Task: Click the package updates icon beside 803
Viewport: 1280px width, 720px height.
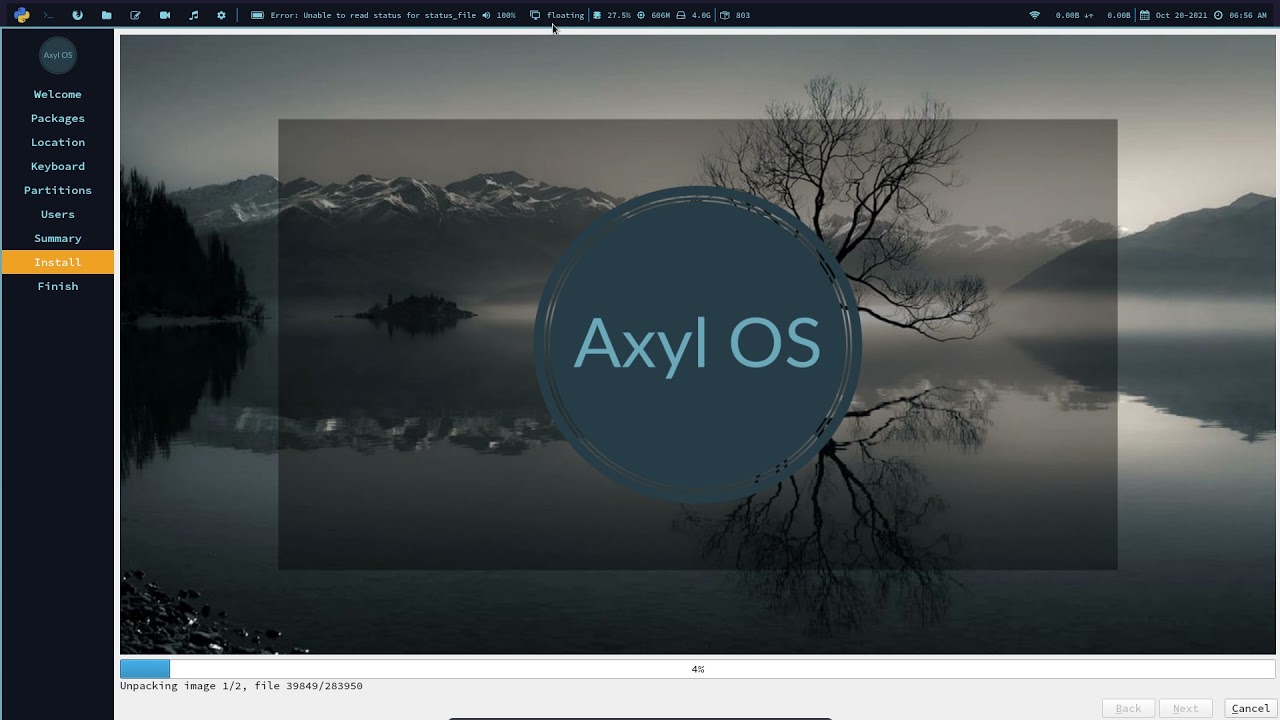Action: 725,15
